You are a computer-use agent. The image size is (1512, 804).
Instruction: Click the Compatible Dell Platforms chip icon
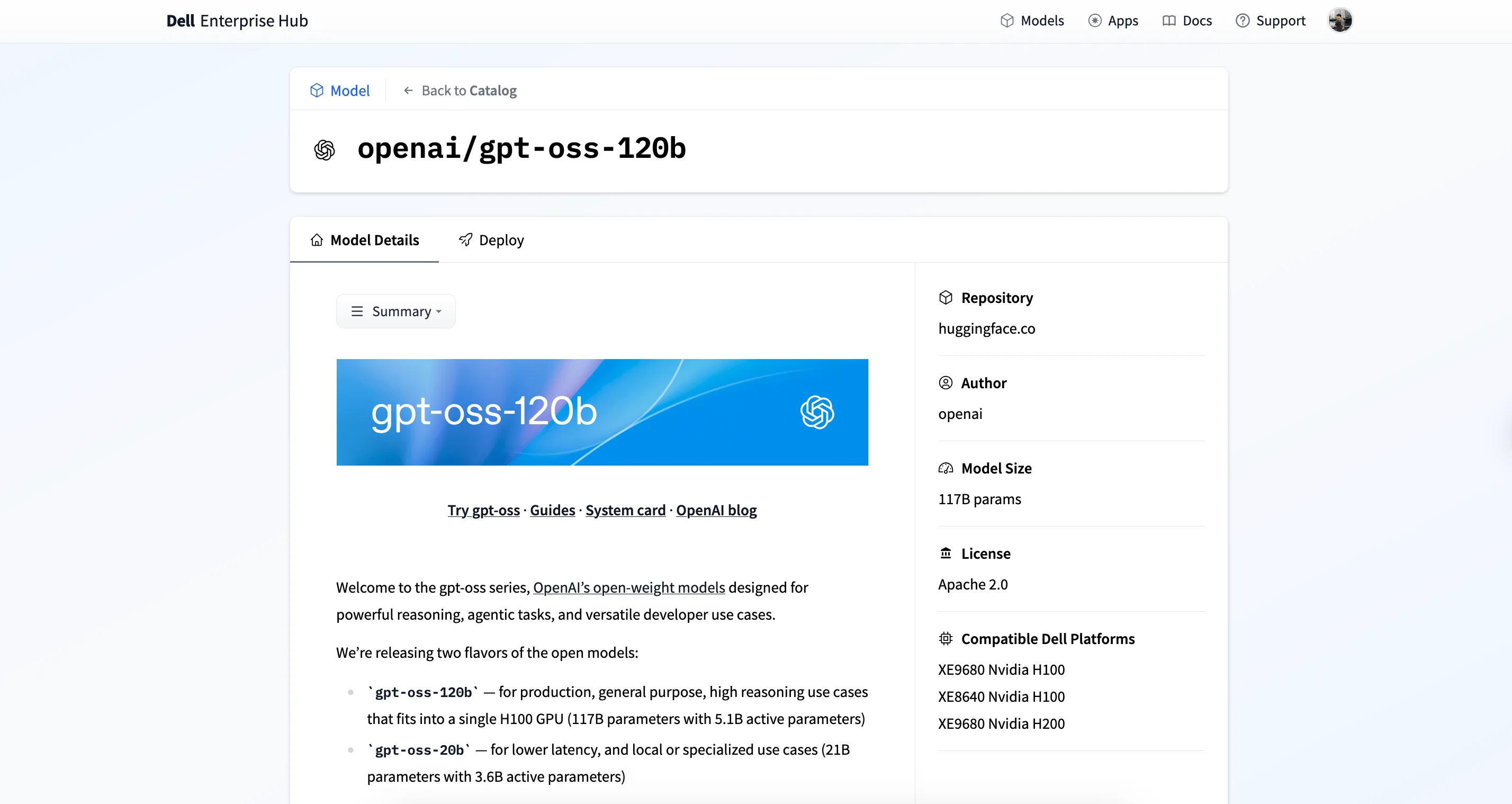(x=946, y=638)
